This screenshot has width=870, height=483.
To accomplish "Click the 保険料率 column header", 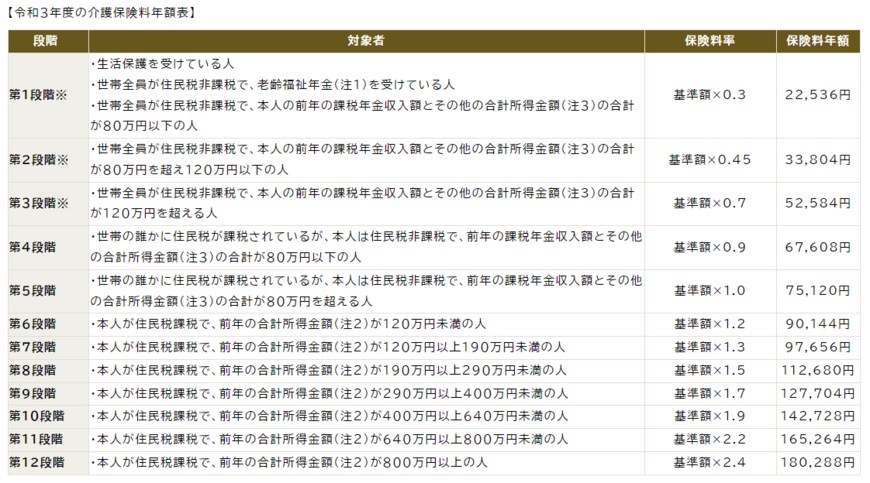I will [x=709, y=41].
